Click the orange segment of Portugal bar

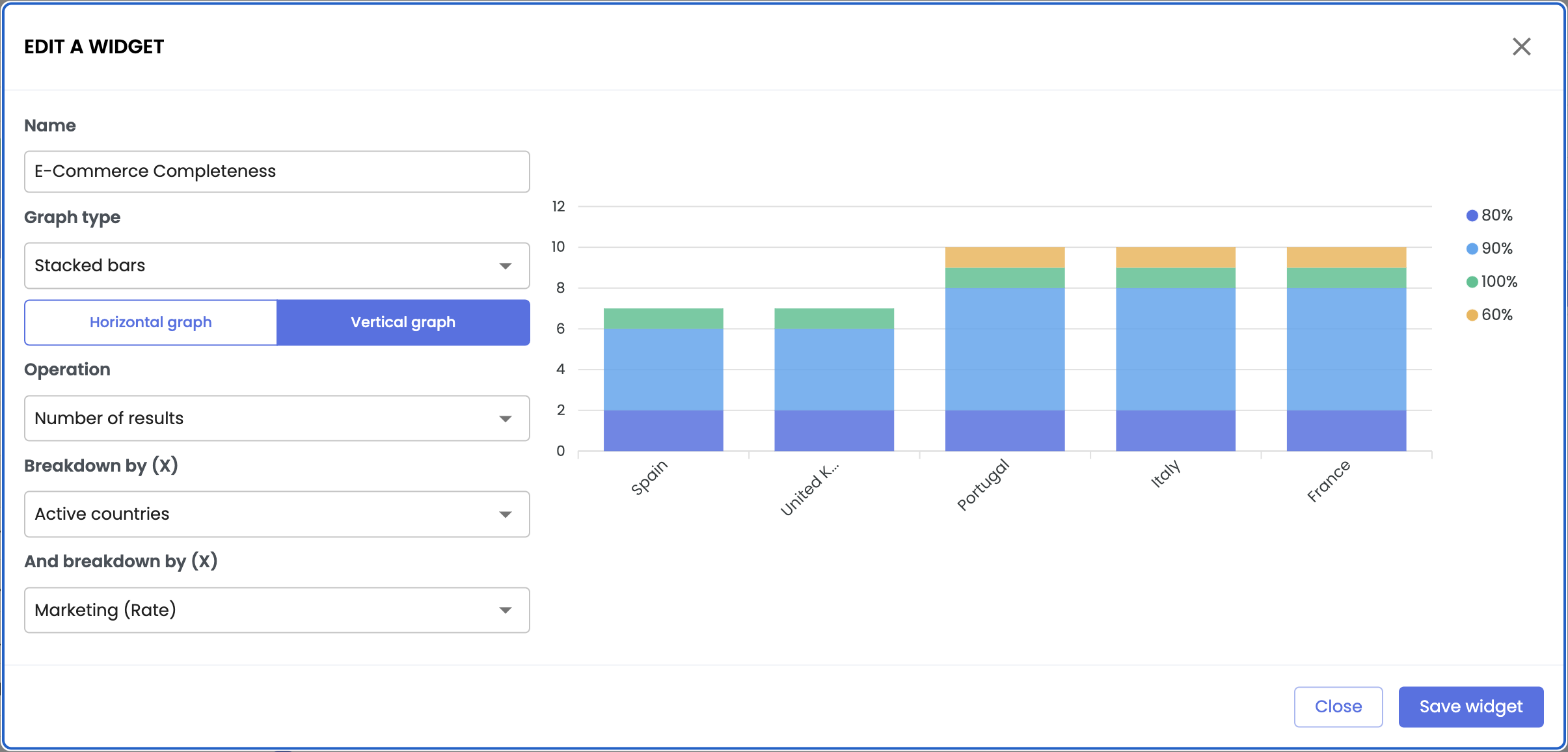coord(1005,258)
